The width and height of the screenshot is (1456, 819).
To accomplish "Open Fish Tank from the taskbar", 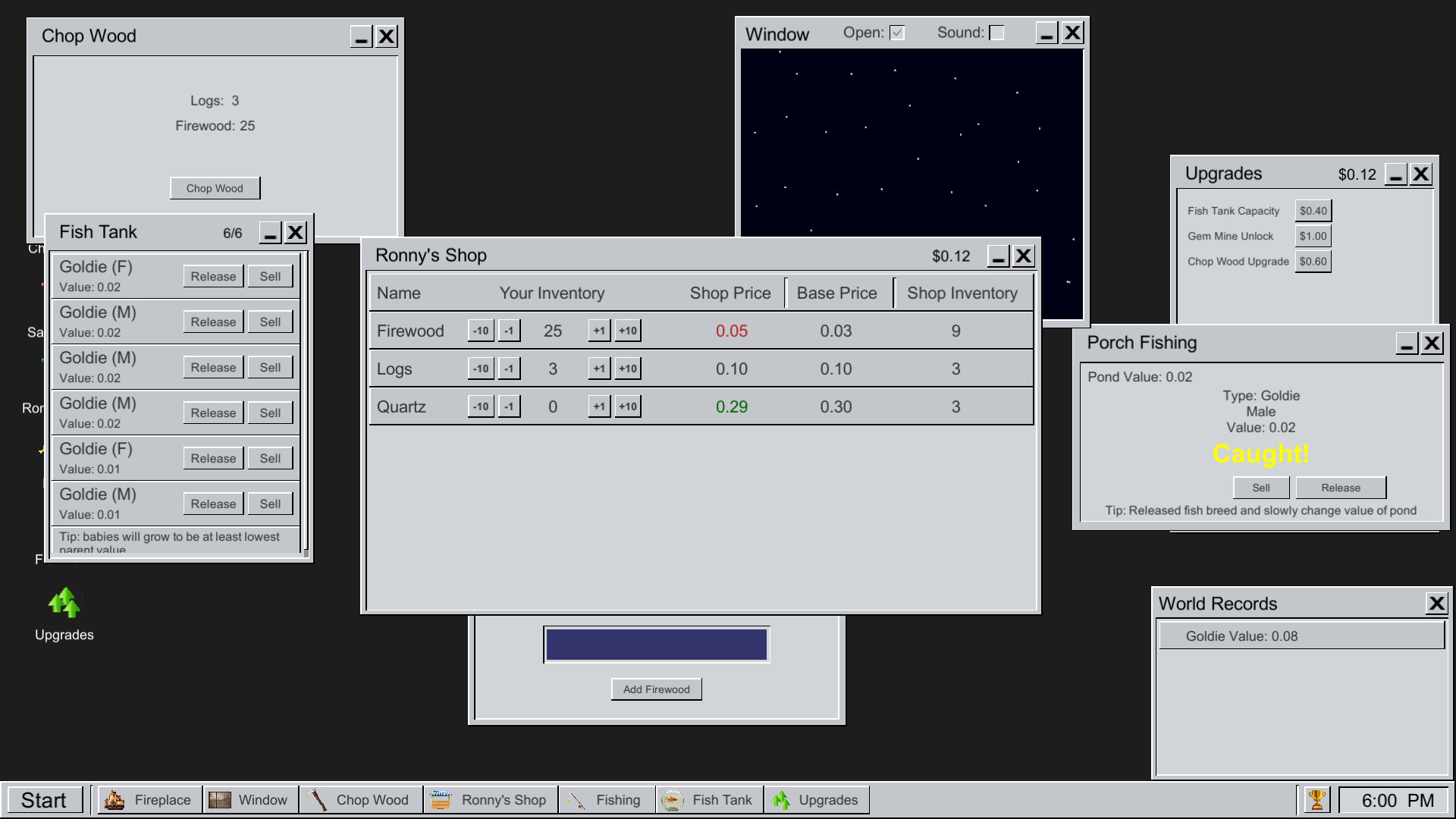I will (x=708, y=800).
